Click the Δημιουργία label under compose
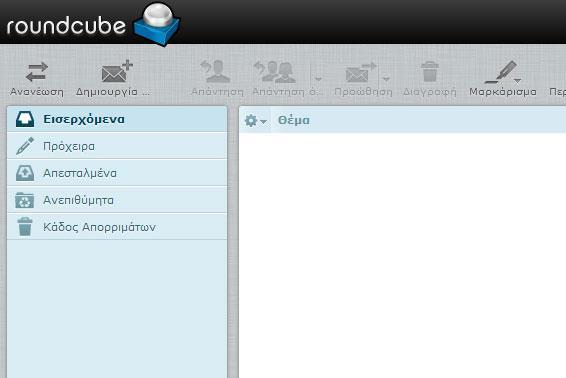566x378 pixels. (x=112, y=92)
